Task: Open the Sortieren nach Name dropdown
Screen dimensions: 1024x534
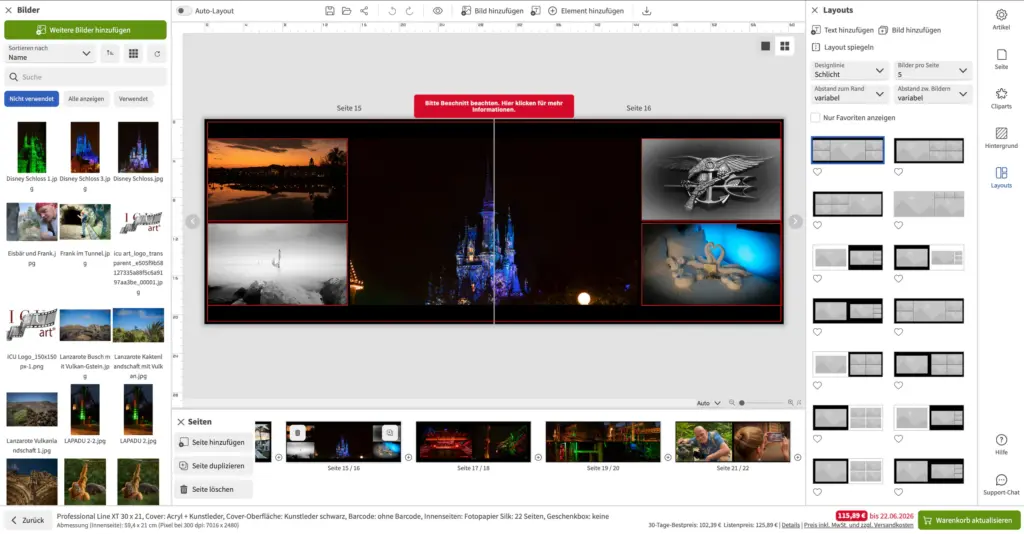Action: coord(50,53)
